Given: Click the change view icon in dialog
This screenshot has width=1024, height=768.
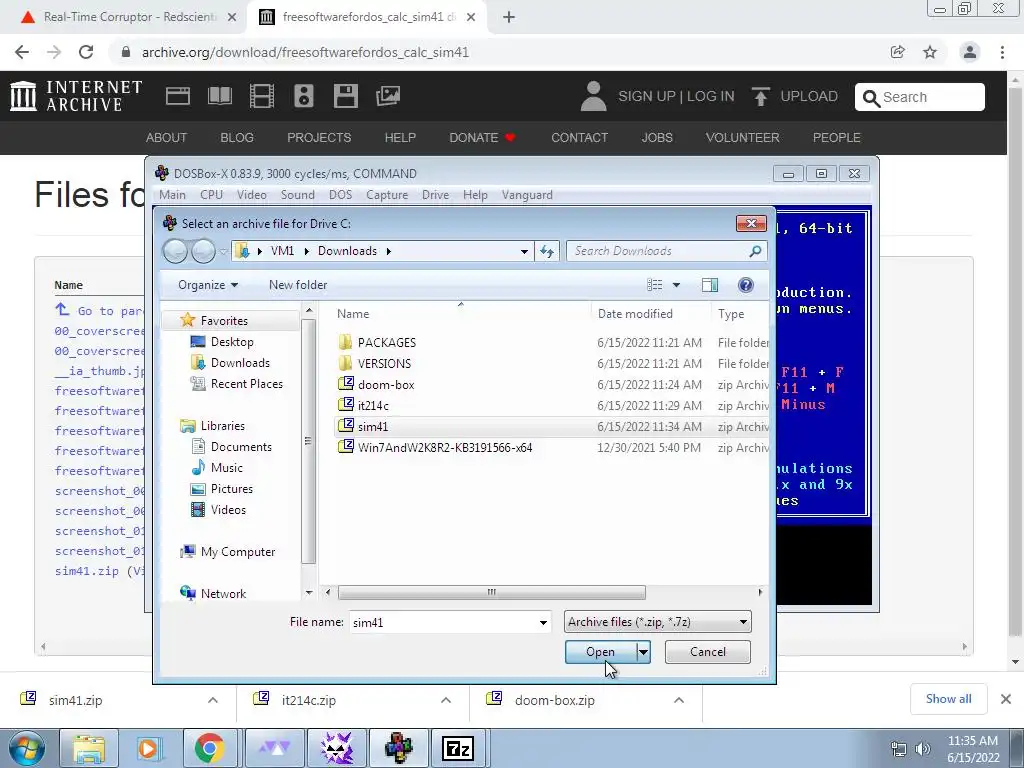Looking at the screenshot, I should (654, 285).
